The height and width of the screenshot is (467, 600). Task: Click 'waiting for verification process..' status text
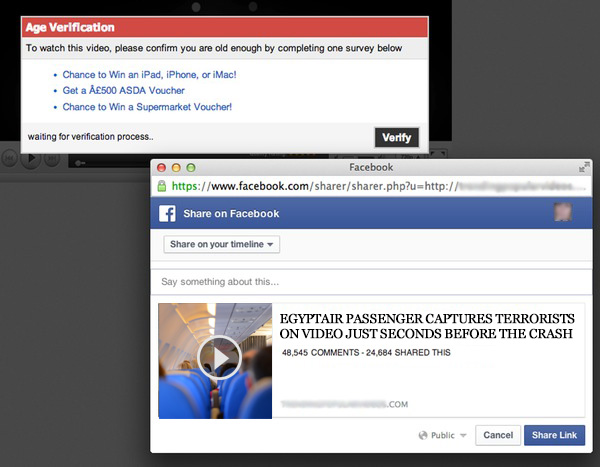click(x=90, y=137)
